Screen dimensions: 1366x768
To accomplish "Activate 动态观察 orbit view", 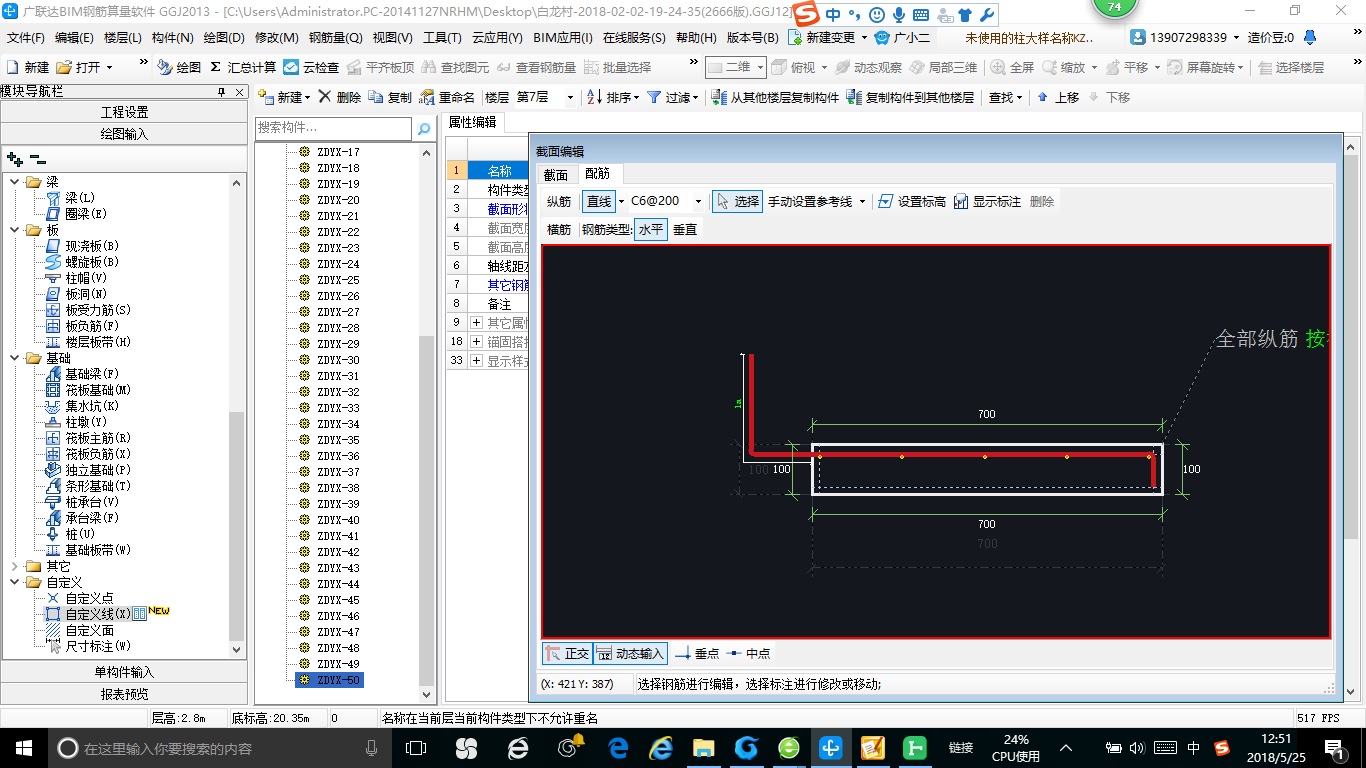I will [868, 67].
